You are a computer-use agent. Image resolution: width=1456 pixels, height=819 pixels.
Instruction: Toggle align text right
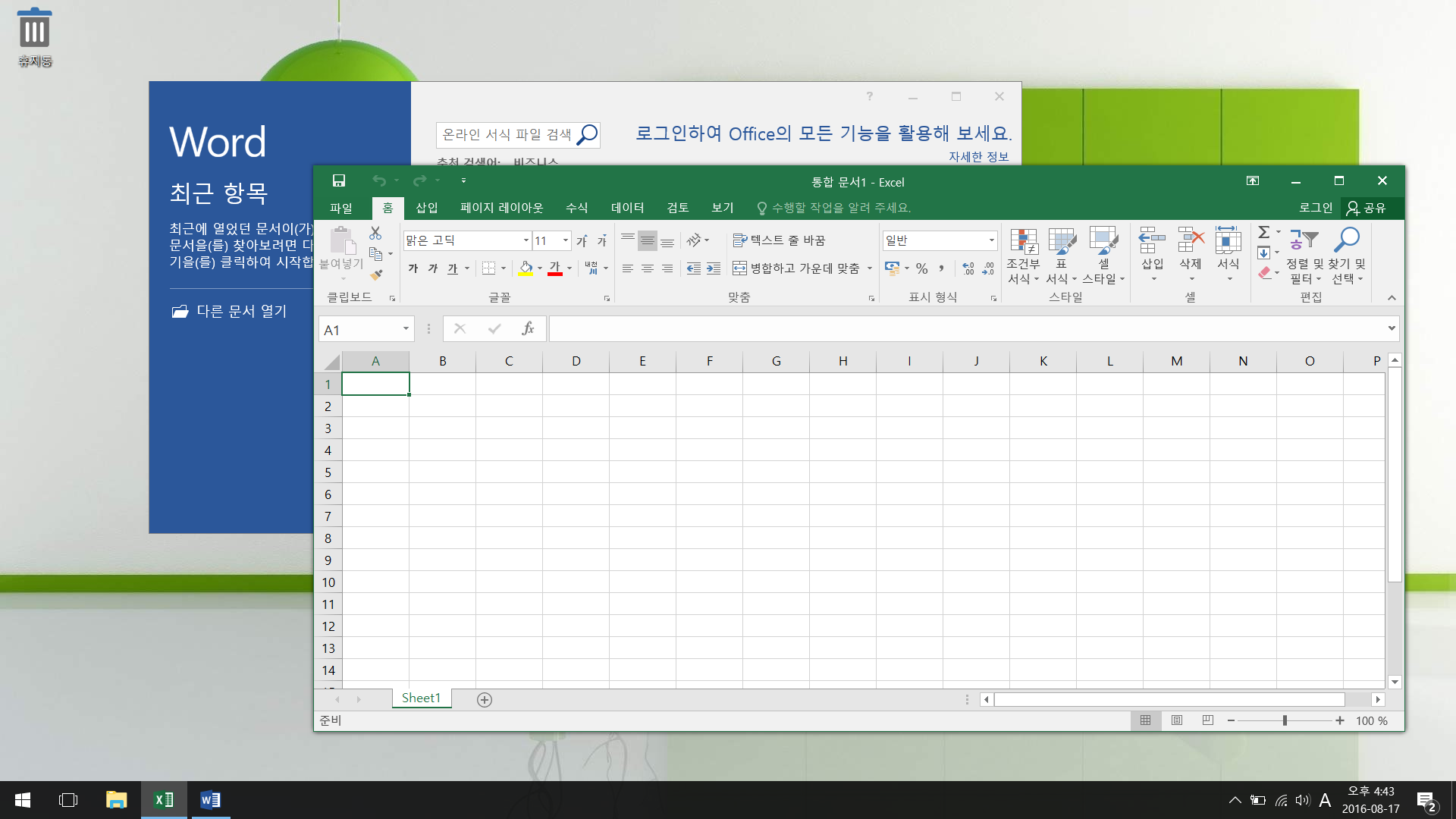(x=667, y=268)
